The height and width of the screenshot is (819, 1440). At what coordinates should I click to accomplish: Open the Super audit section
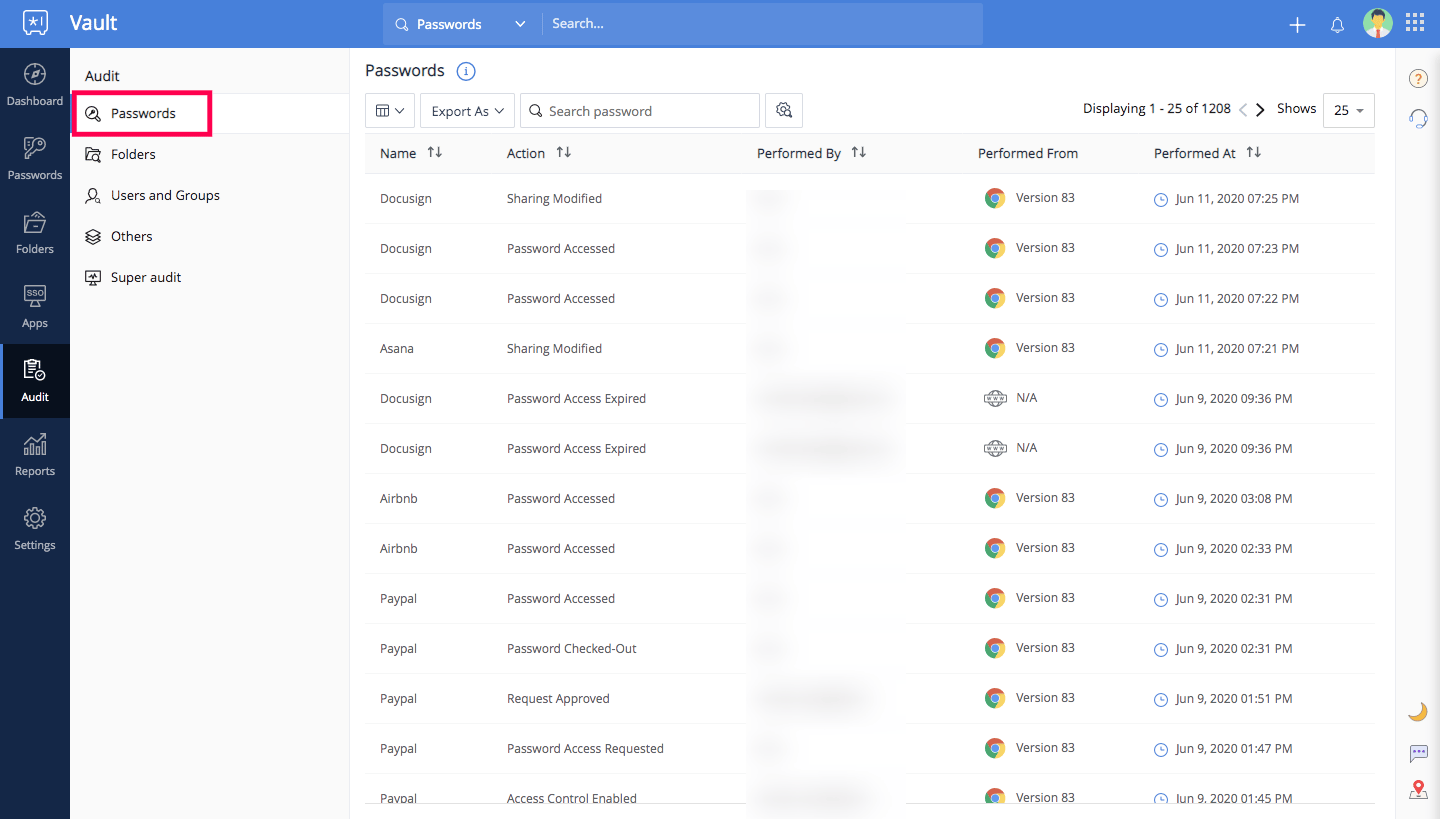tap(145, 277)
